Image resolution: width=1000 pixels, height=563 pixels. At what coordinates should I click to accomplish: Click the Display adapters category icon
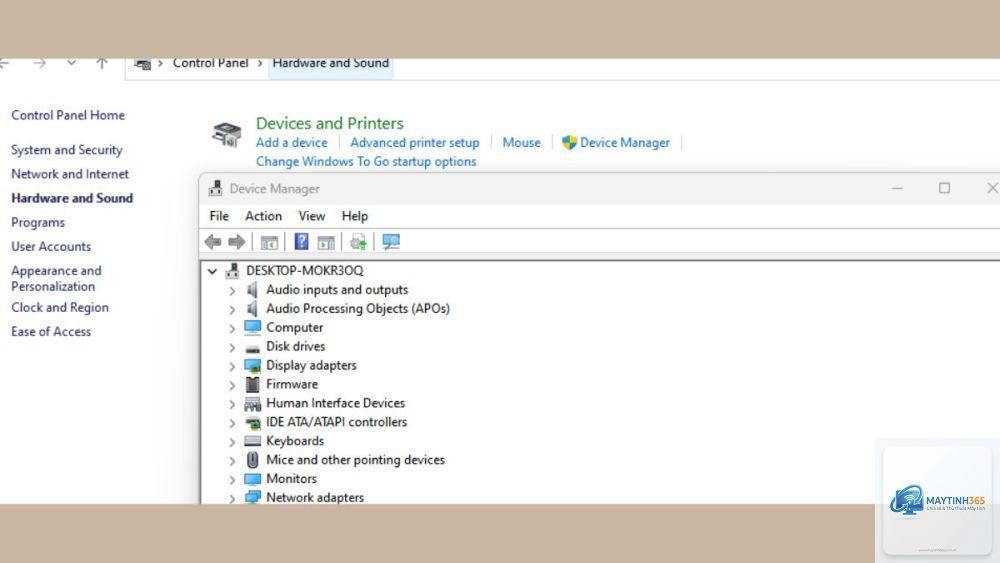click(x=253, y=366)
